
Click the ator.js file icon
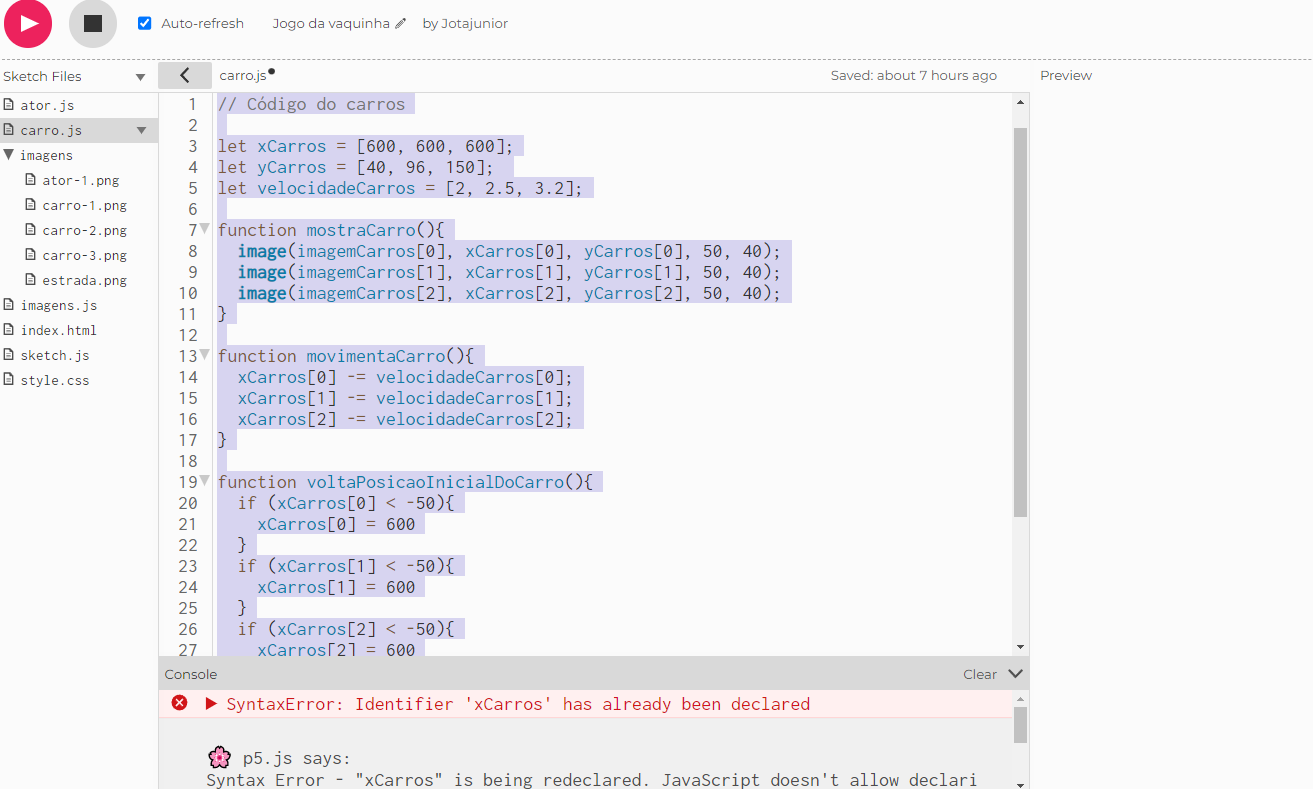point(9,105)
